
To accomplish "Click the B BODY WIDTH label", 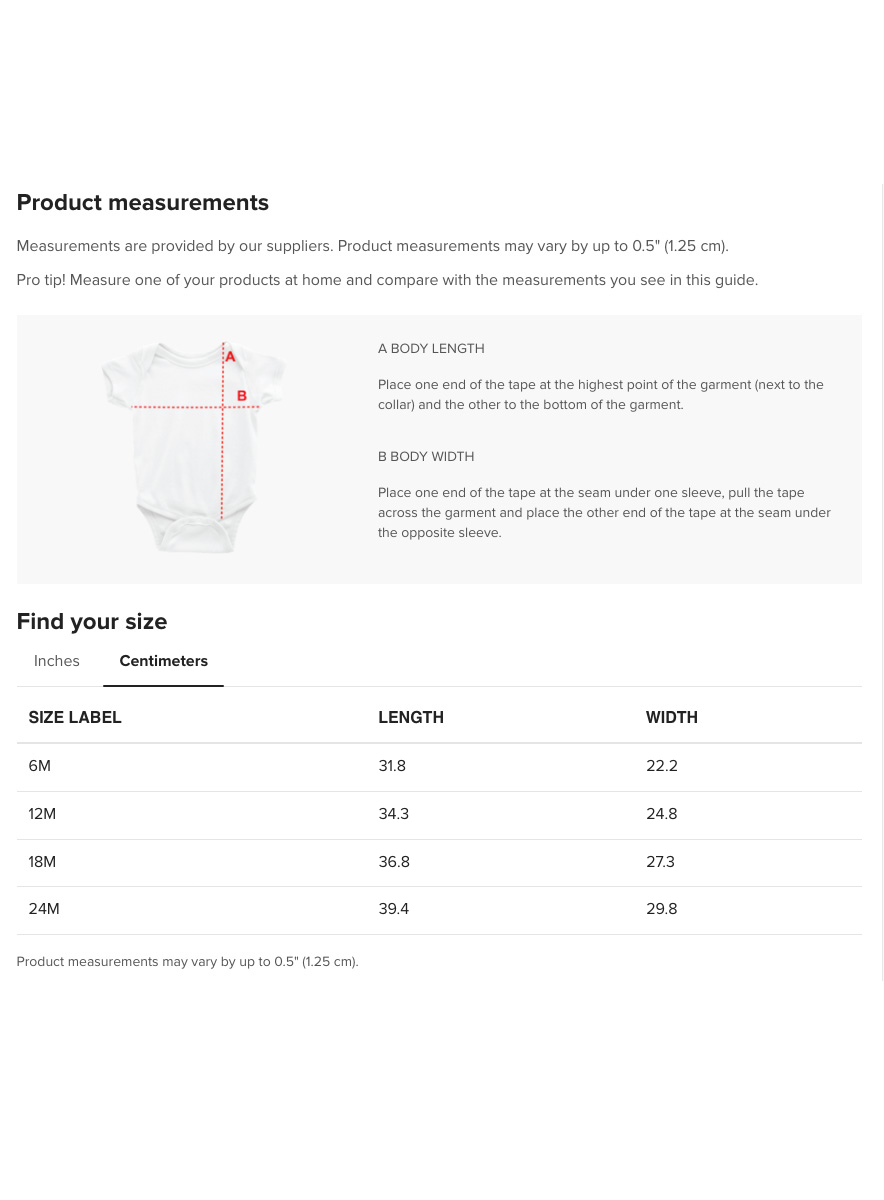I will [426, 457].
